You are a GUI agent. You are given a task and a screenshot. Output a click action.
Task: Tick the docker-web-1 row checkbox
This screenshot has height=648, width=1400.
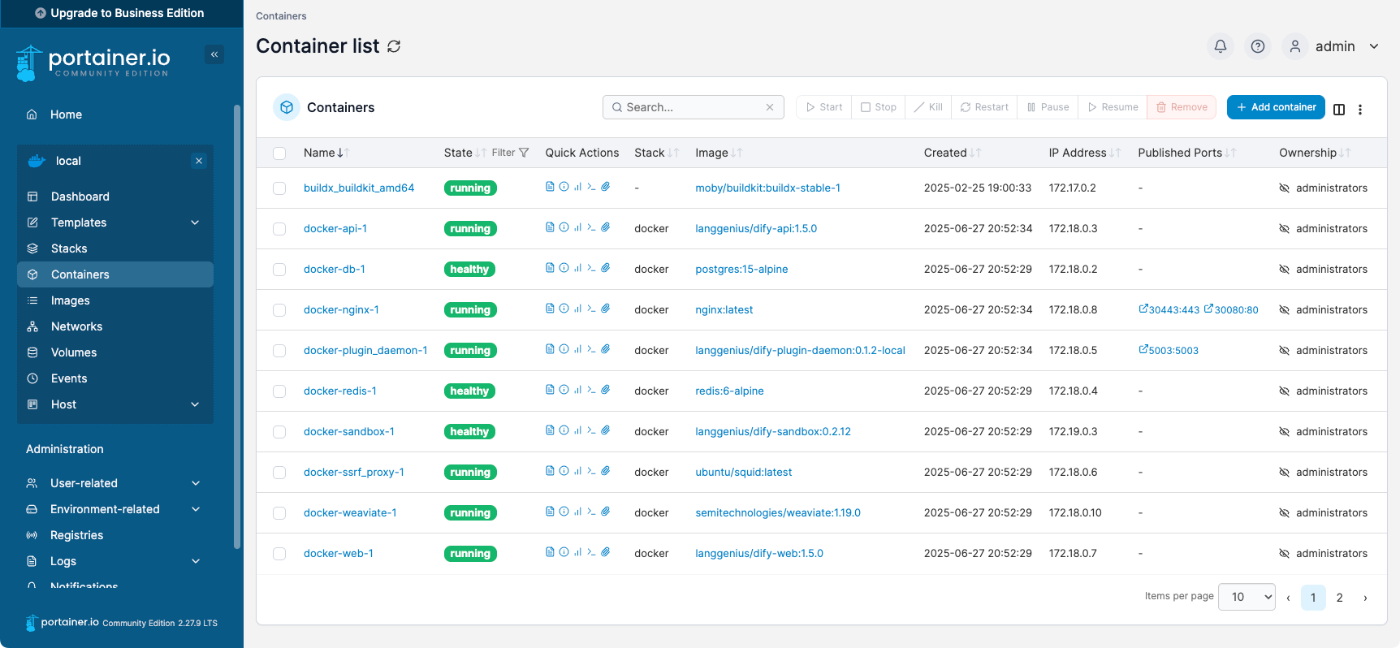pos(280,553)
